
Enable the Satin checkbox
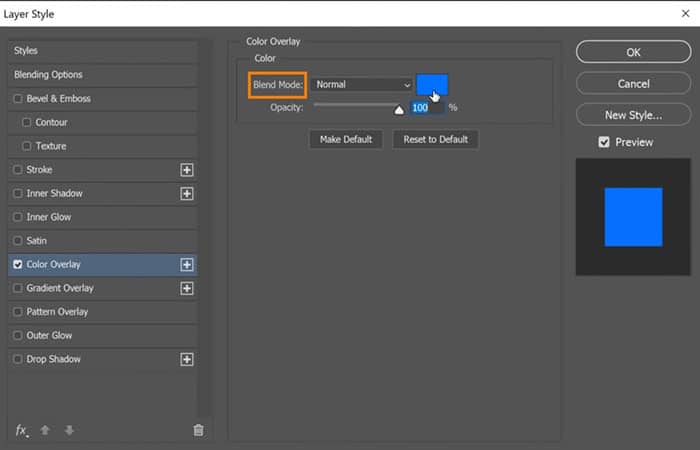18,241
